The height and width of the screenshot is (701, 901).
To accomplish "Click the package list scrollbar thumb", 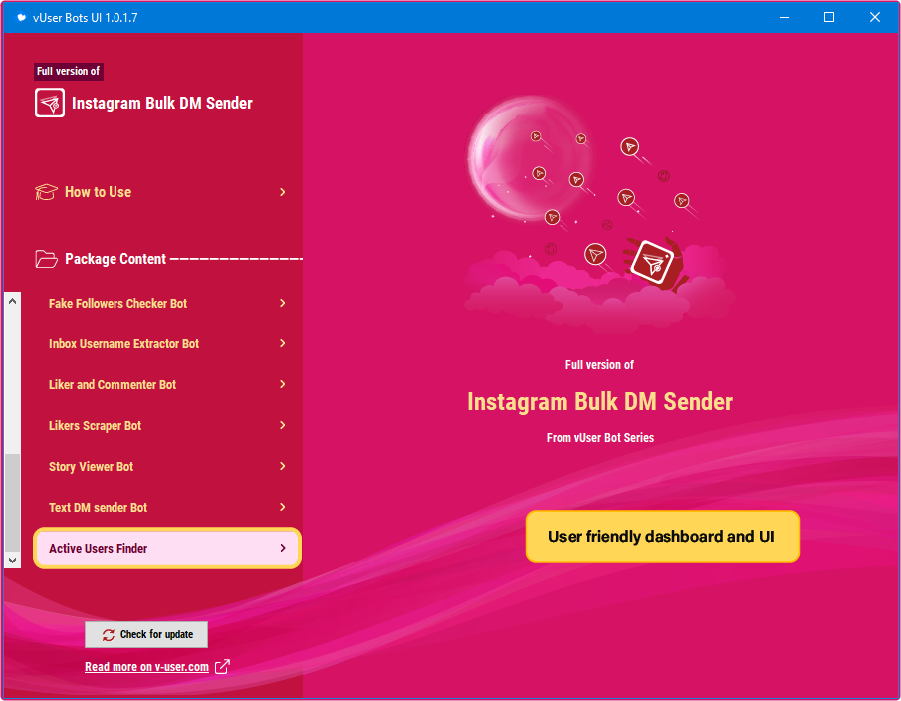I will [13, 502].
